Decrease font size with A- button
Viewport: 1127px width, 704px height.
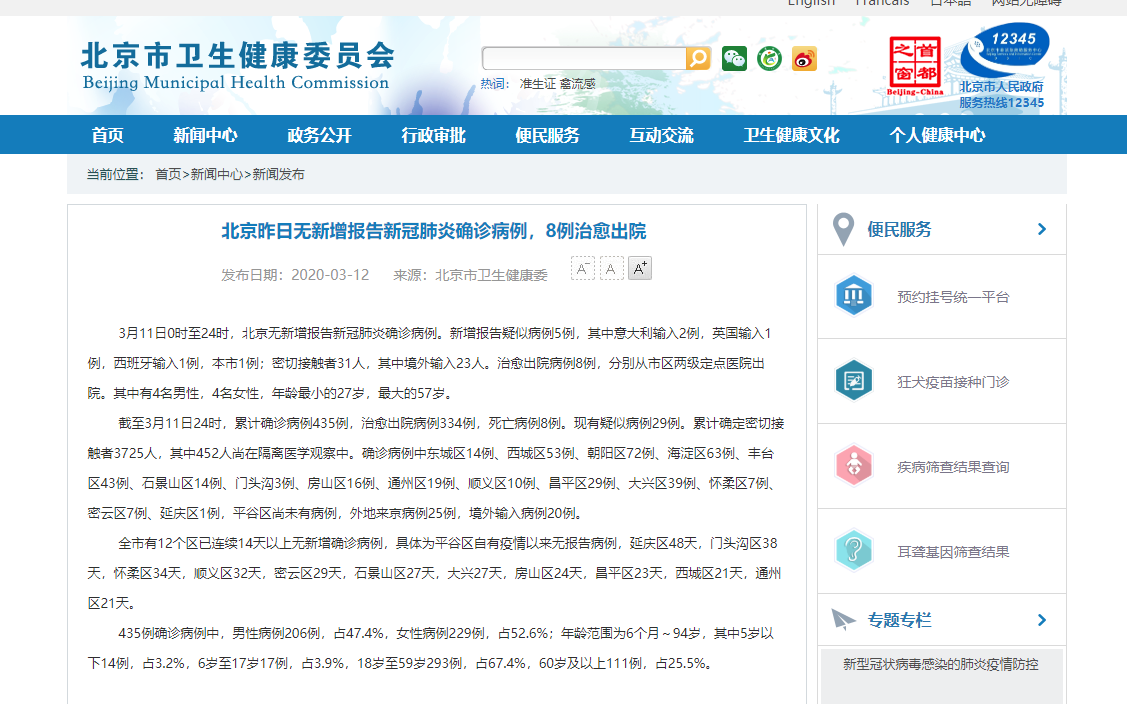[583, 268]
